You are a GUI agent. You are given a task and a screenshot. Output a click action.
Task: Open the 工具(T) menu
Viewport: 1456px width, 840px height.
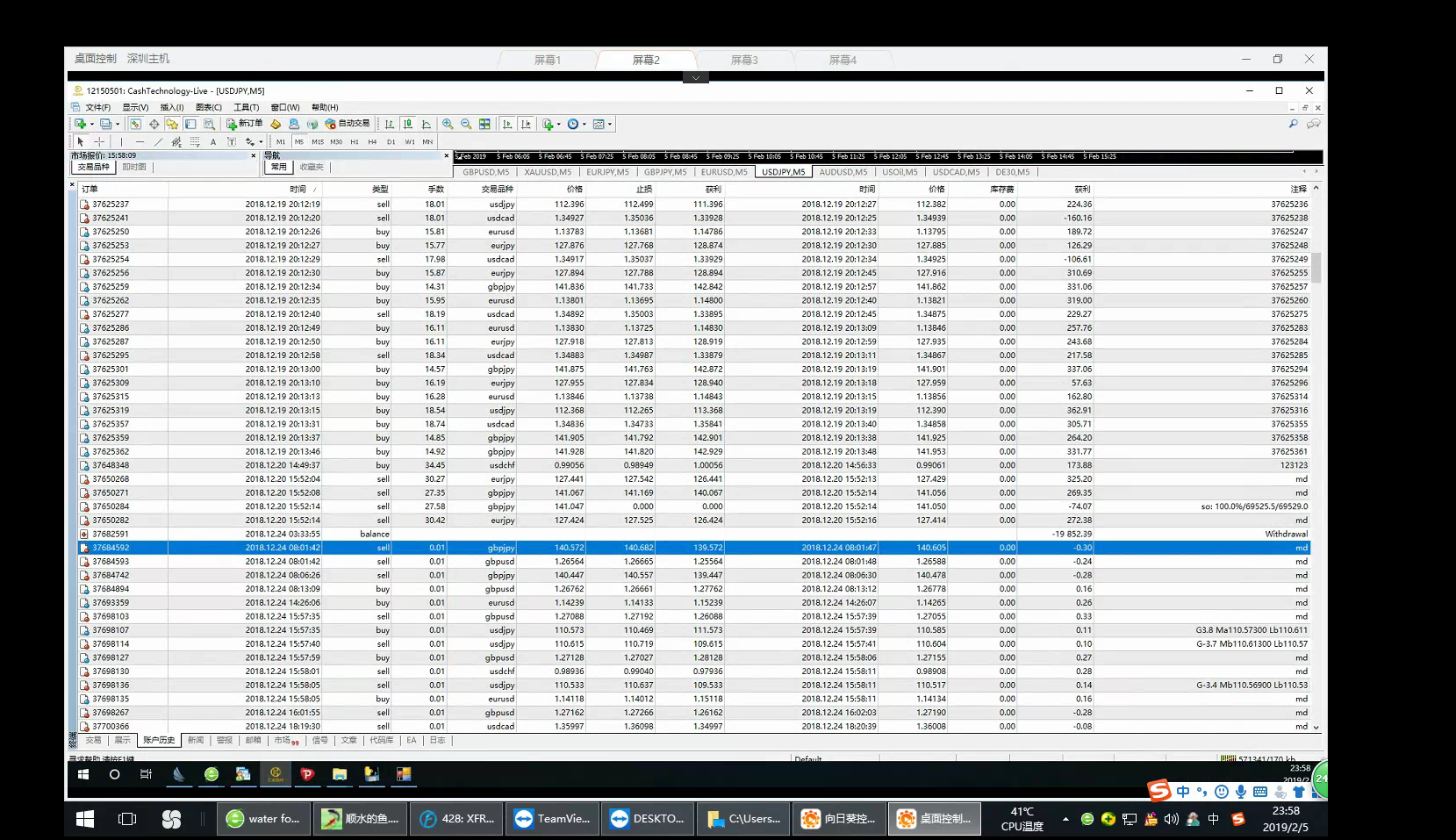tap(247, 107)
